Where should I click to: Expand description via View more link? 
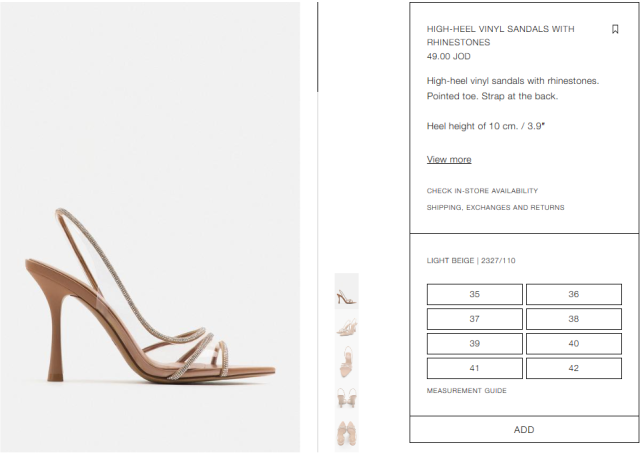[449, 159]
